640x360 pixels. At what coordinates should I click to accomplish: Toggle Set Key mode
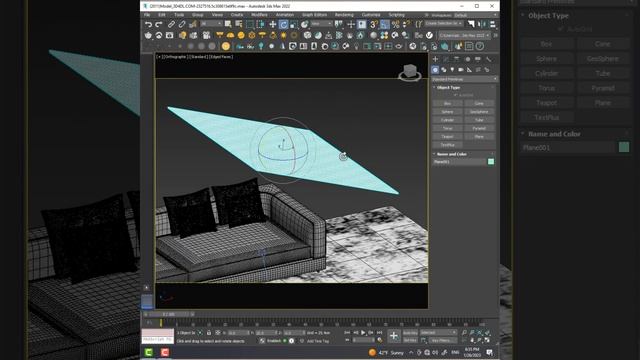coord(410,340)
